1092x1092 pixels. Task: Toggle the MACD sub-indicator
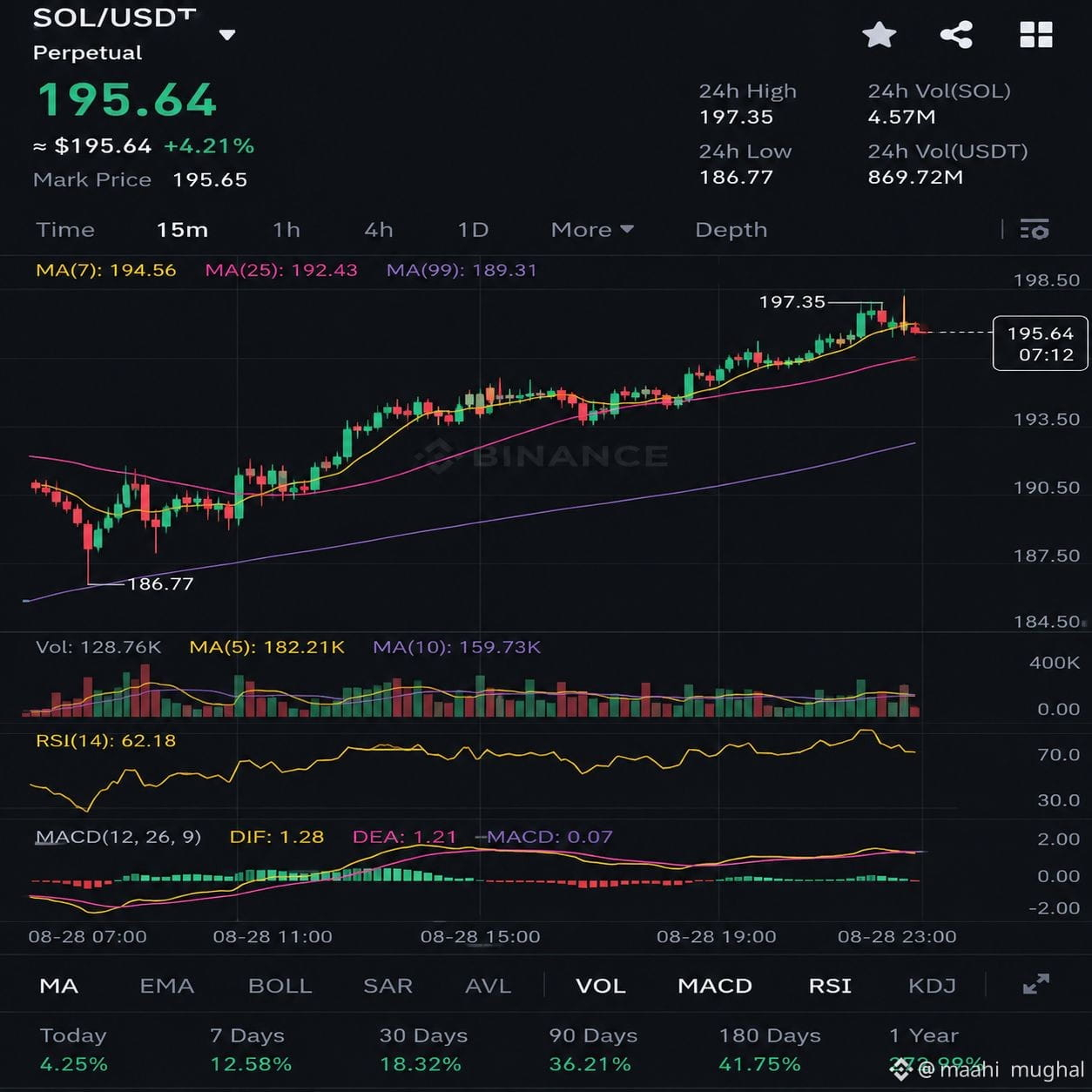(x=715, y=986)
